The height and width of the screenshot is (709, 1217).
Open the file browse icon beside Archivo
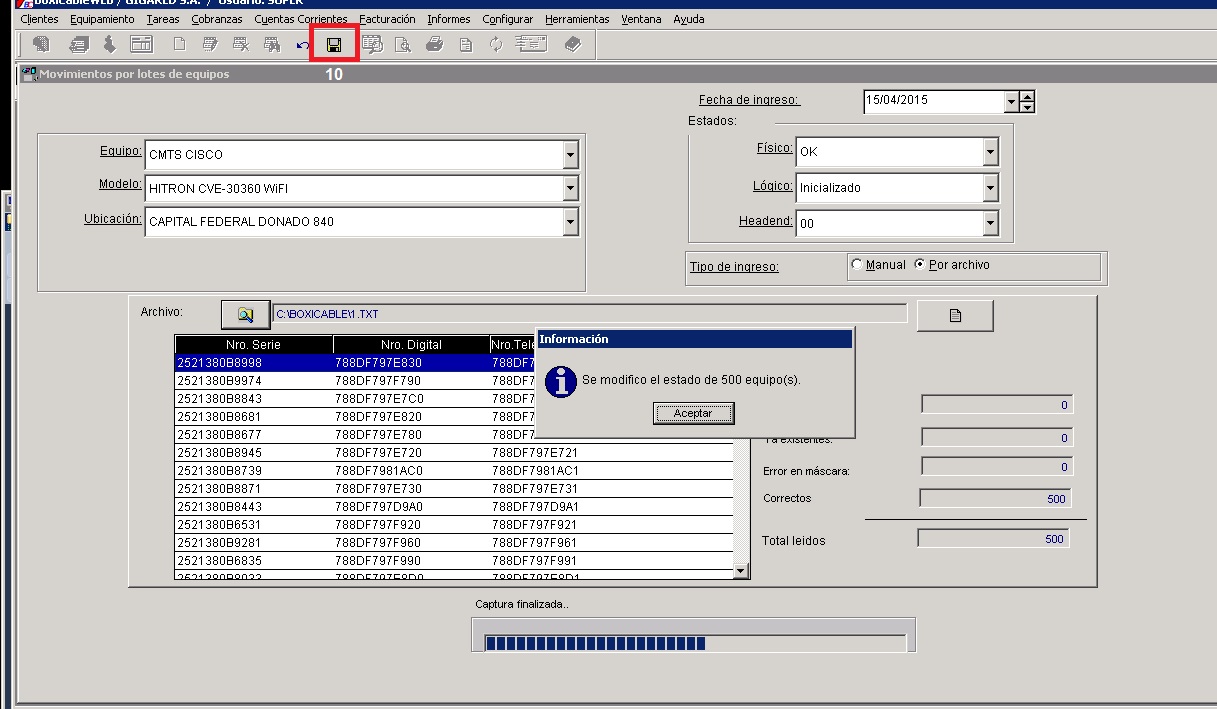tap(245, 314)
